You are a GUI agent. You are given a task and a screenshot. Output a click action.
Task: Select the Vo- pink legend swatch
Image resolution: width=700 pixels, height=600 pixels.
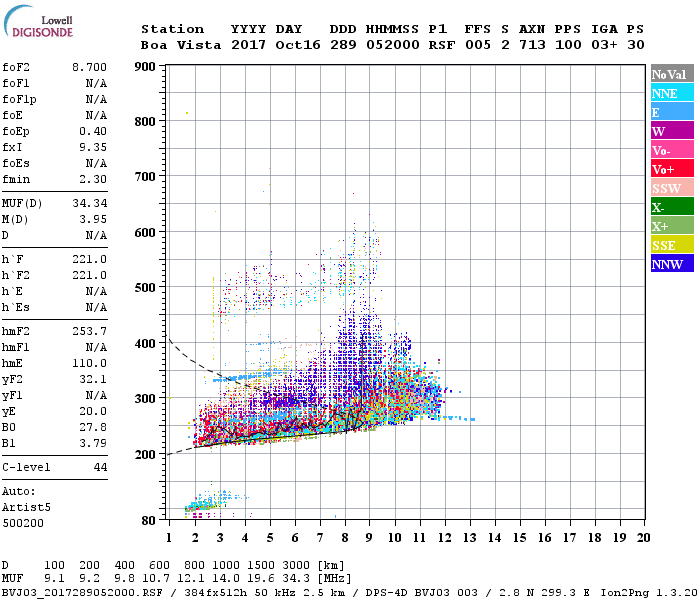[x=672, y=150]
